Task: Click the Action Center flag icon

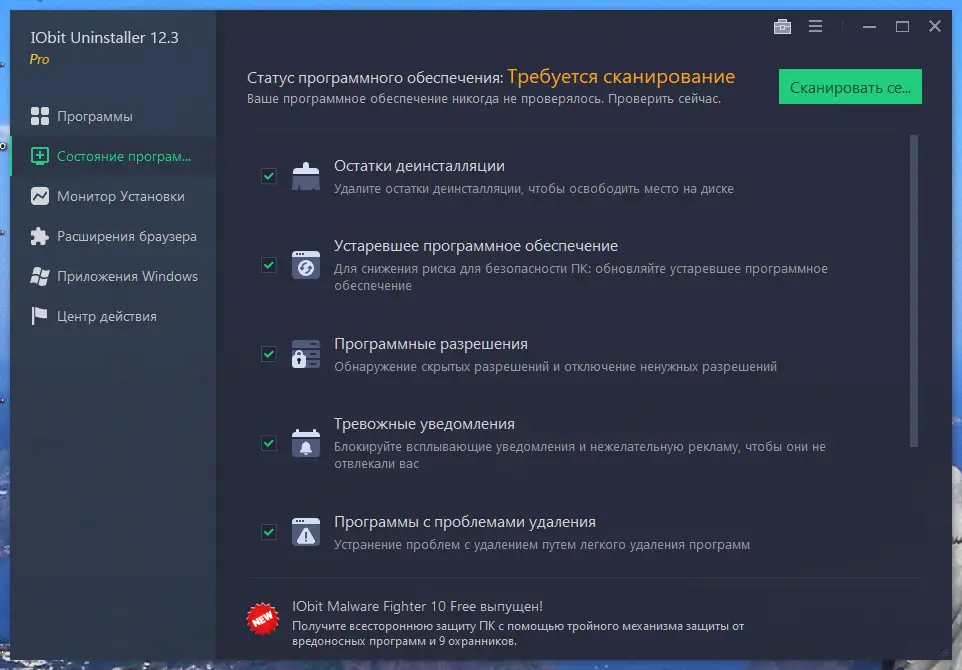Action: click(40, 316)
